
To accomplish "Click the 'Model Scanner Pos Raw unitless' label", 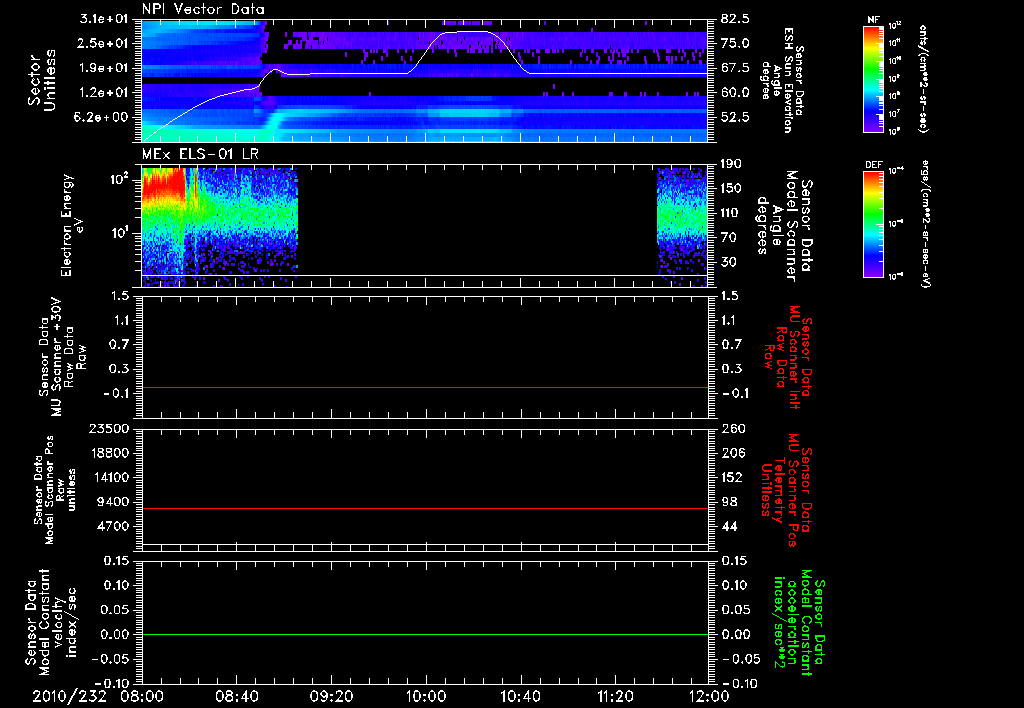I will tap(56, 490).
